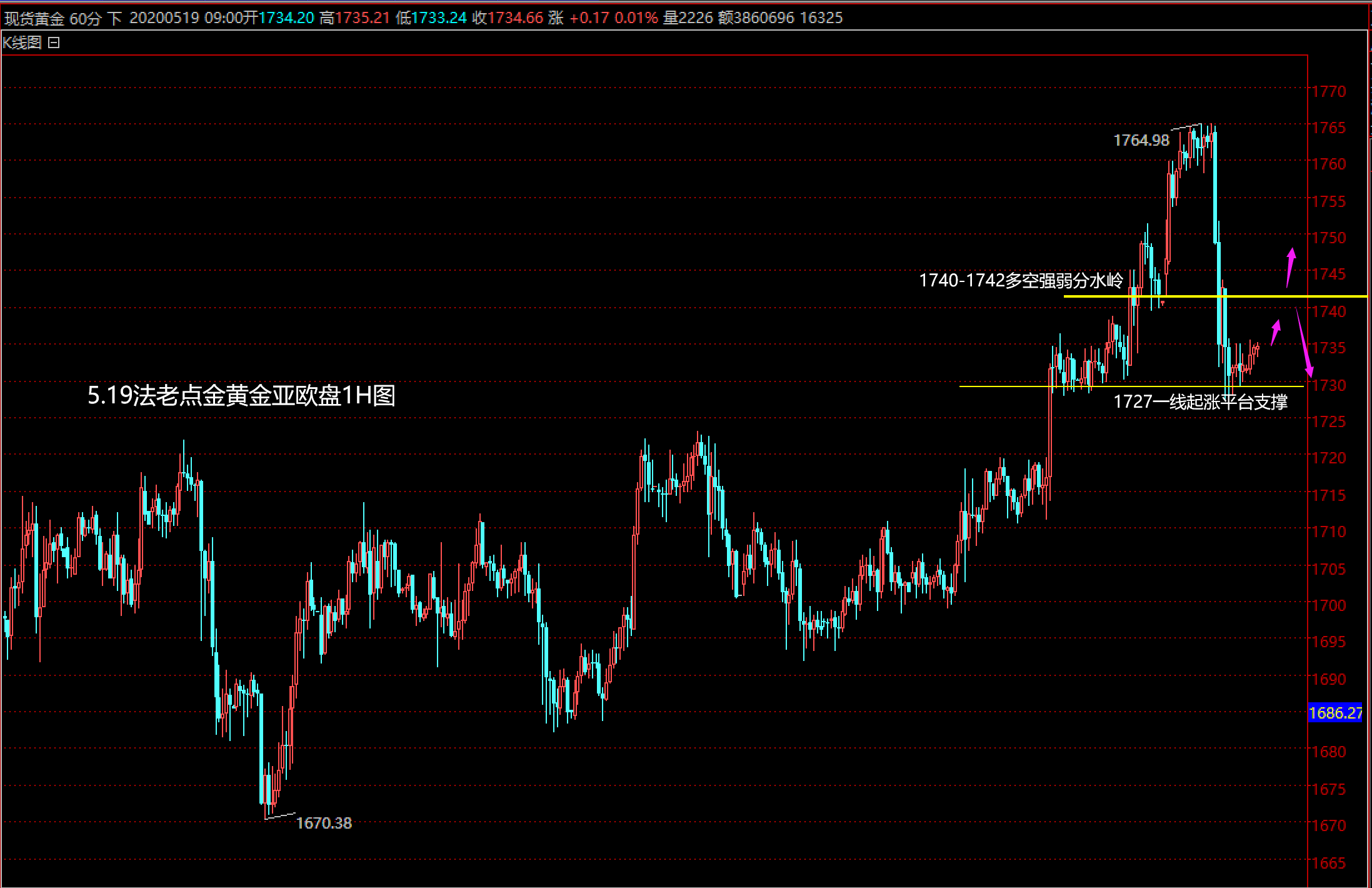Click the 现货黄金 instrument name

point(34,18)
